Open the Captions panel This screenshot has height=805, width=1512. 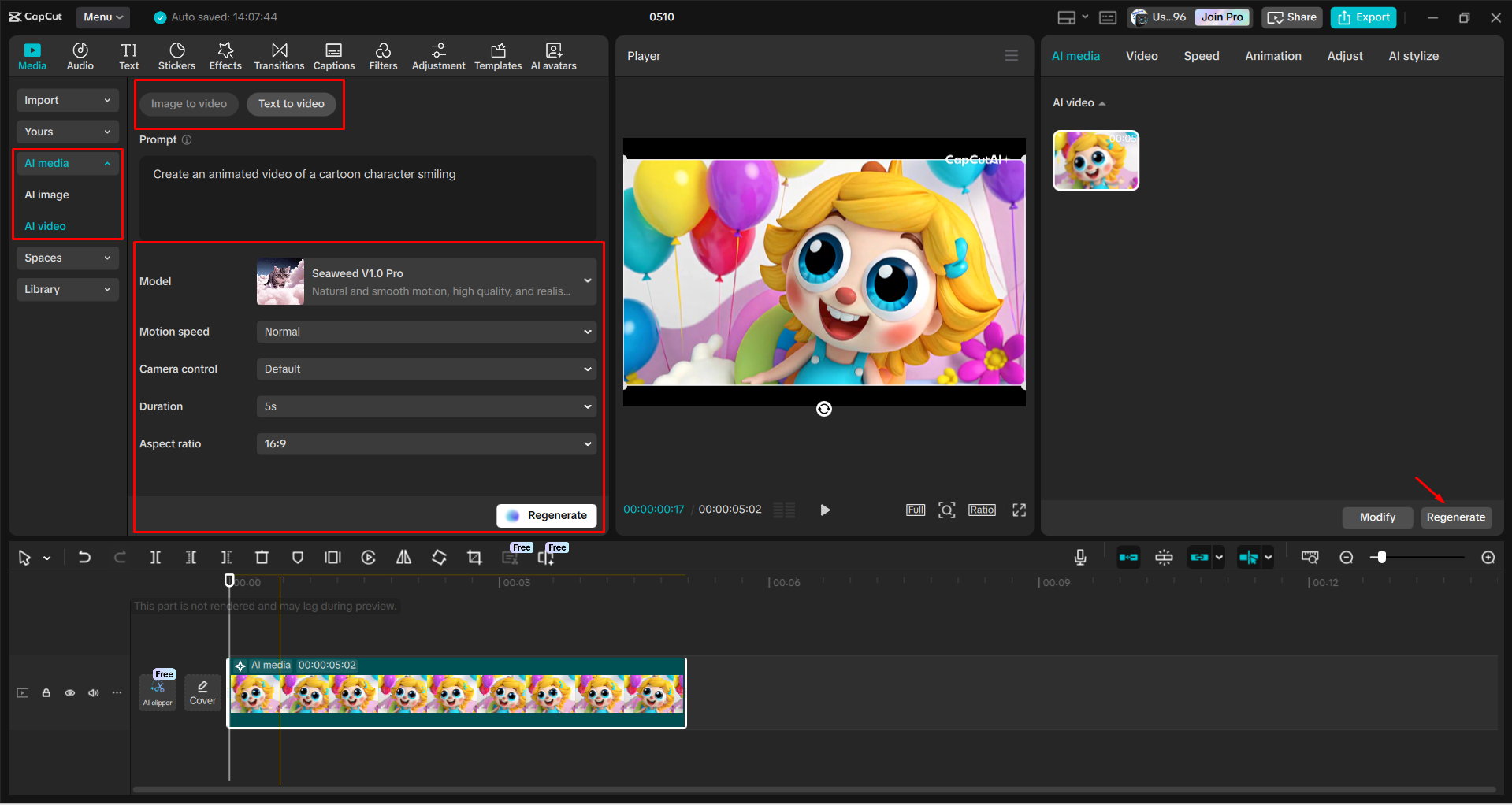click(333, 55)
